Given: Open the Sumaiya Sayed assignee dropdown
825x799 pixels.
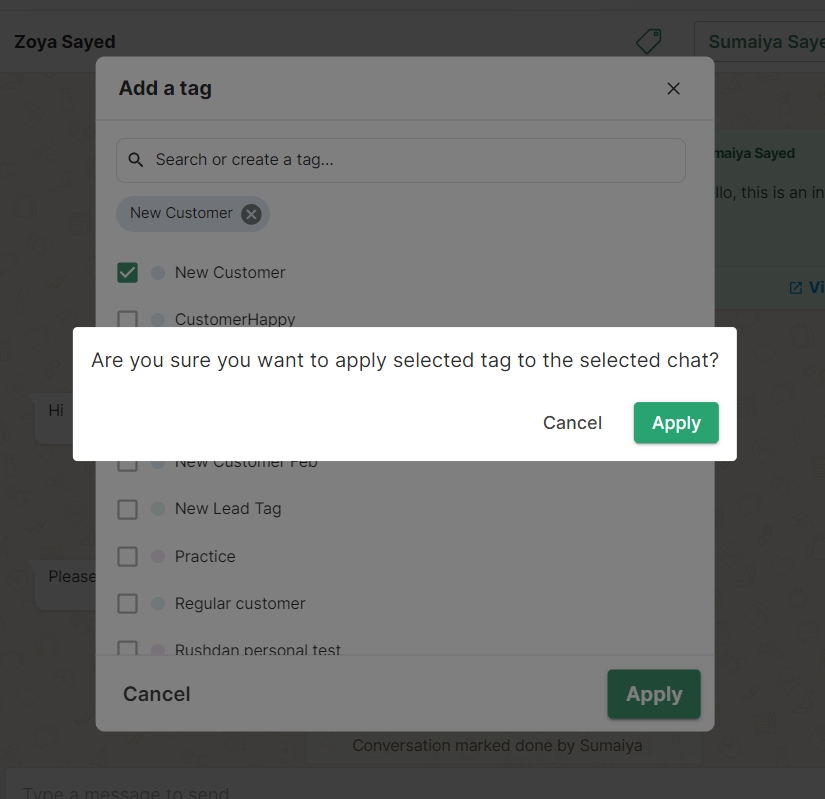Looking at the screenshot, I should click(x=760, y=42).
